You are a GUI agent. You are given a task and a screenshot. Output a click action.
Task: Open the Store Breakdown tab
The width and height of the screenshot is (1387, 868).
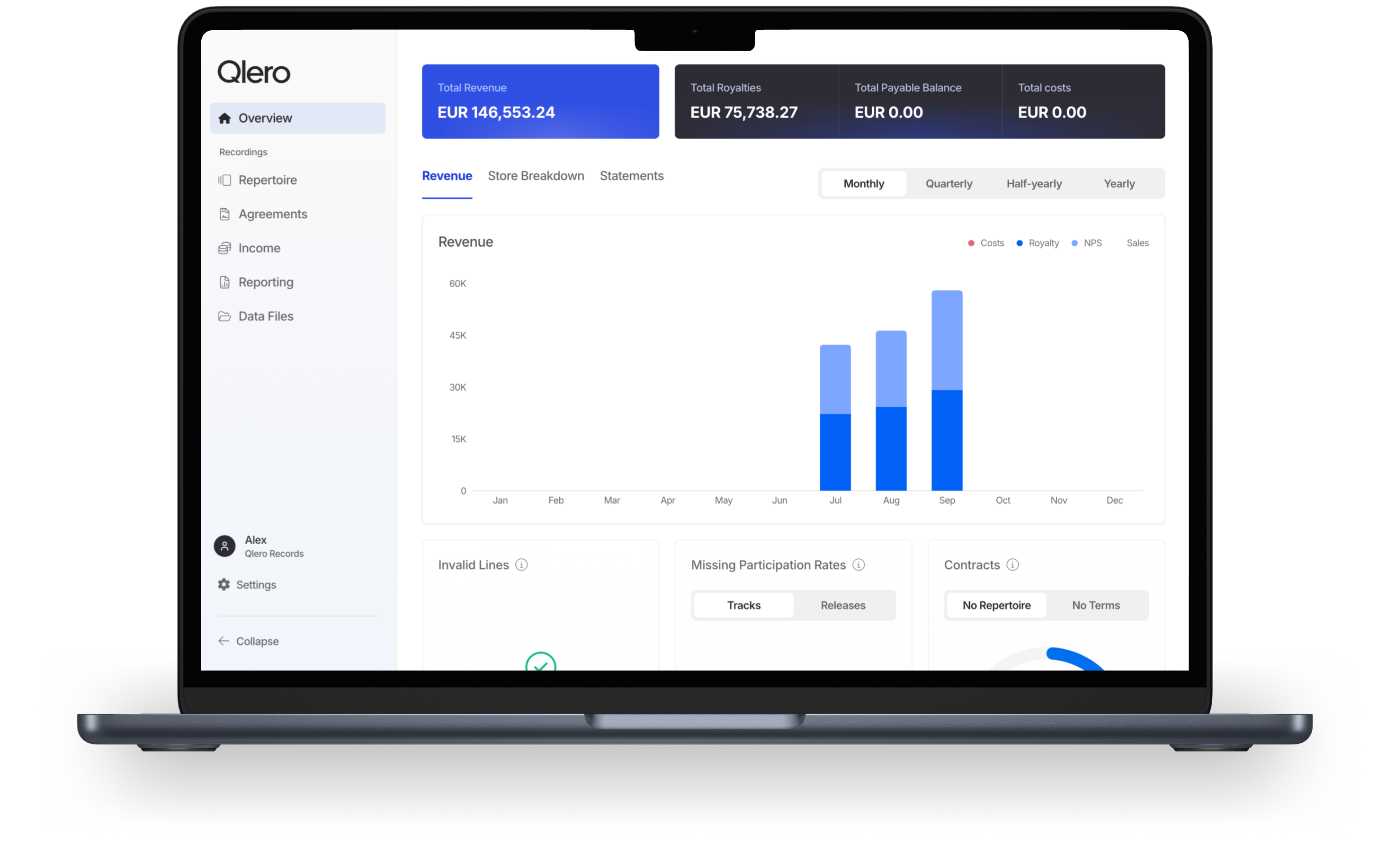536,176
